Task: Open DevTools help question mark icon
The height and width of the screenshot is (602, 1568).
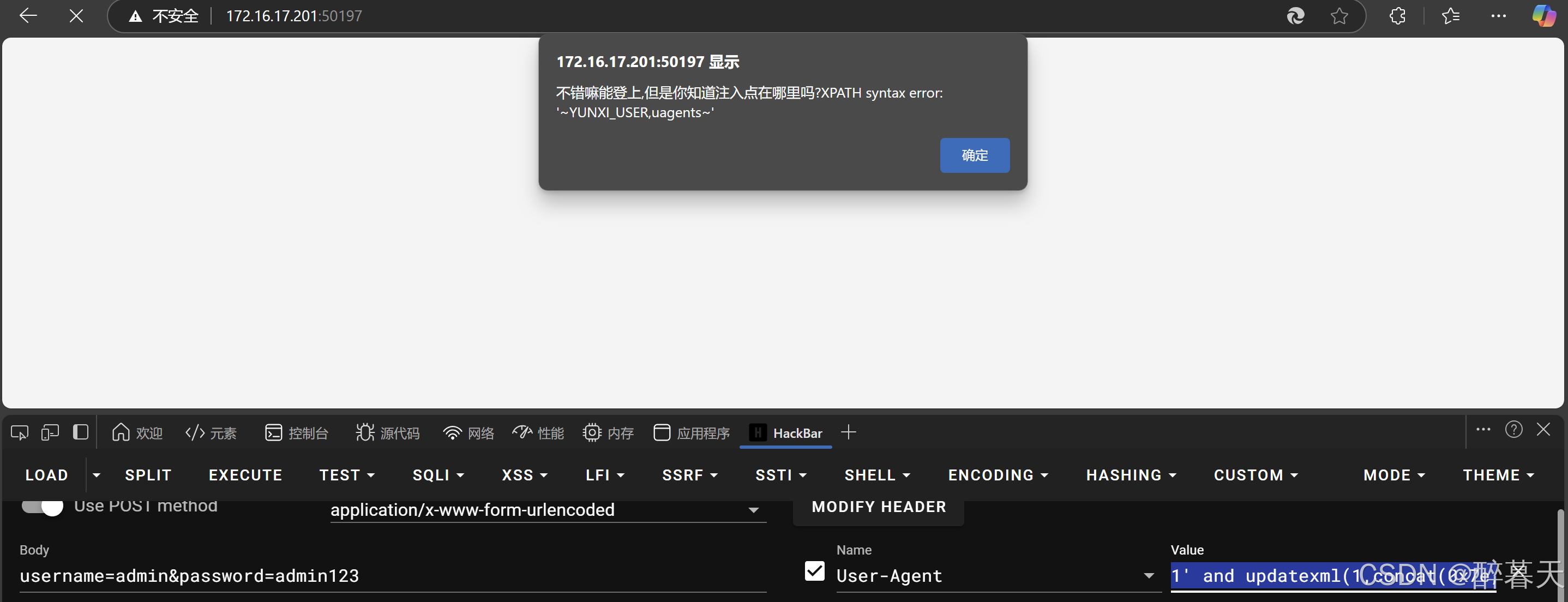Action: tap(1513, 430)
